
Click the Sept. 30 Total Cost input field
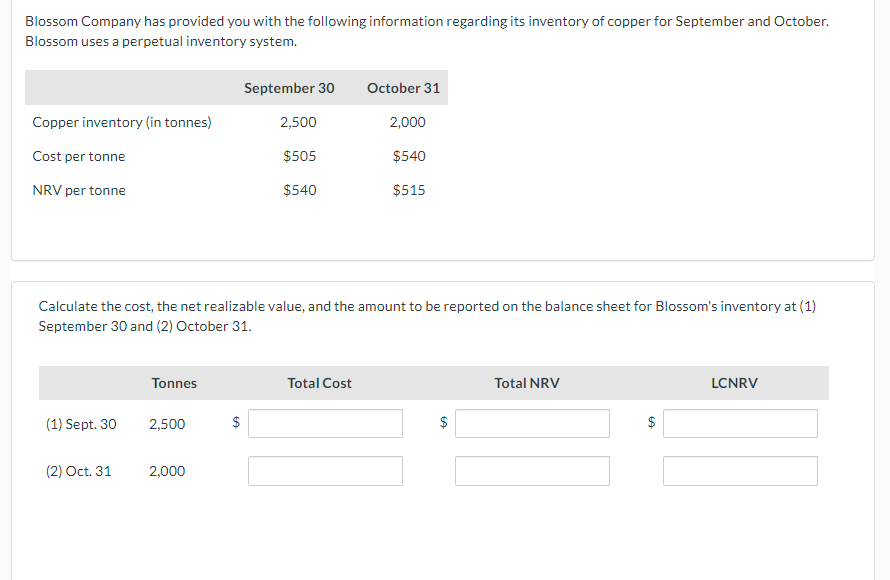coord(325,424)
